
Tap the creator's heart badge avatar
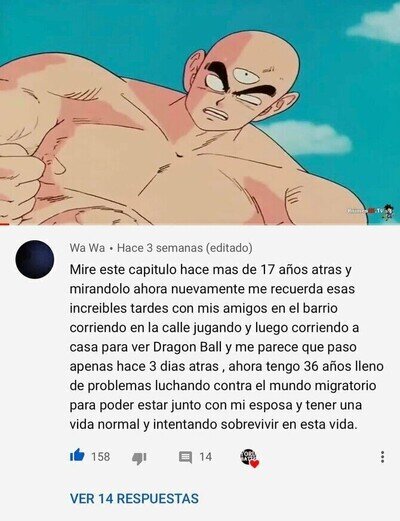[250, 458]
